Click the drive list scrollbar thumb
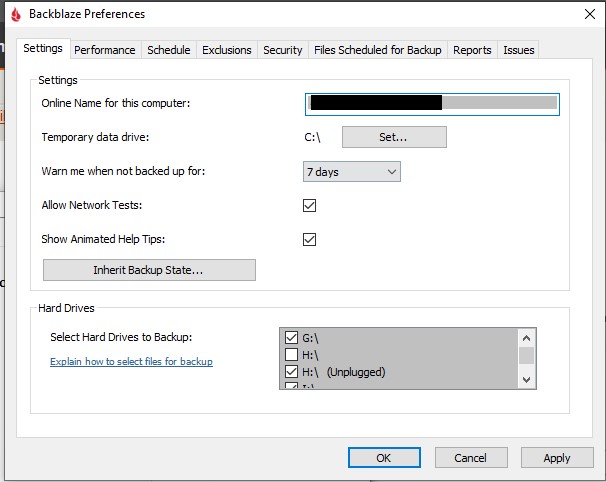 [x=526, y=355]
